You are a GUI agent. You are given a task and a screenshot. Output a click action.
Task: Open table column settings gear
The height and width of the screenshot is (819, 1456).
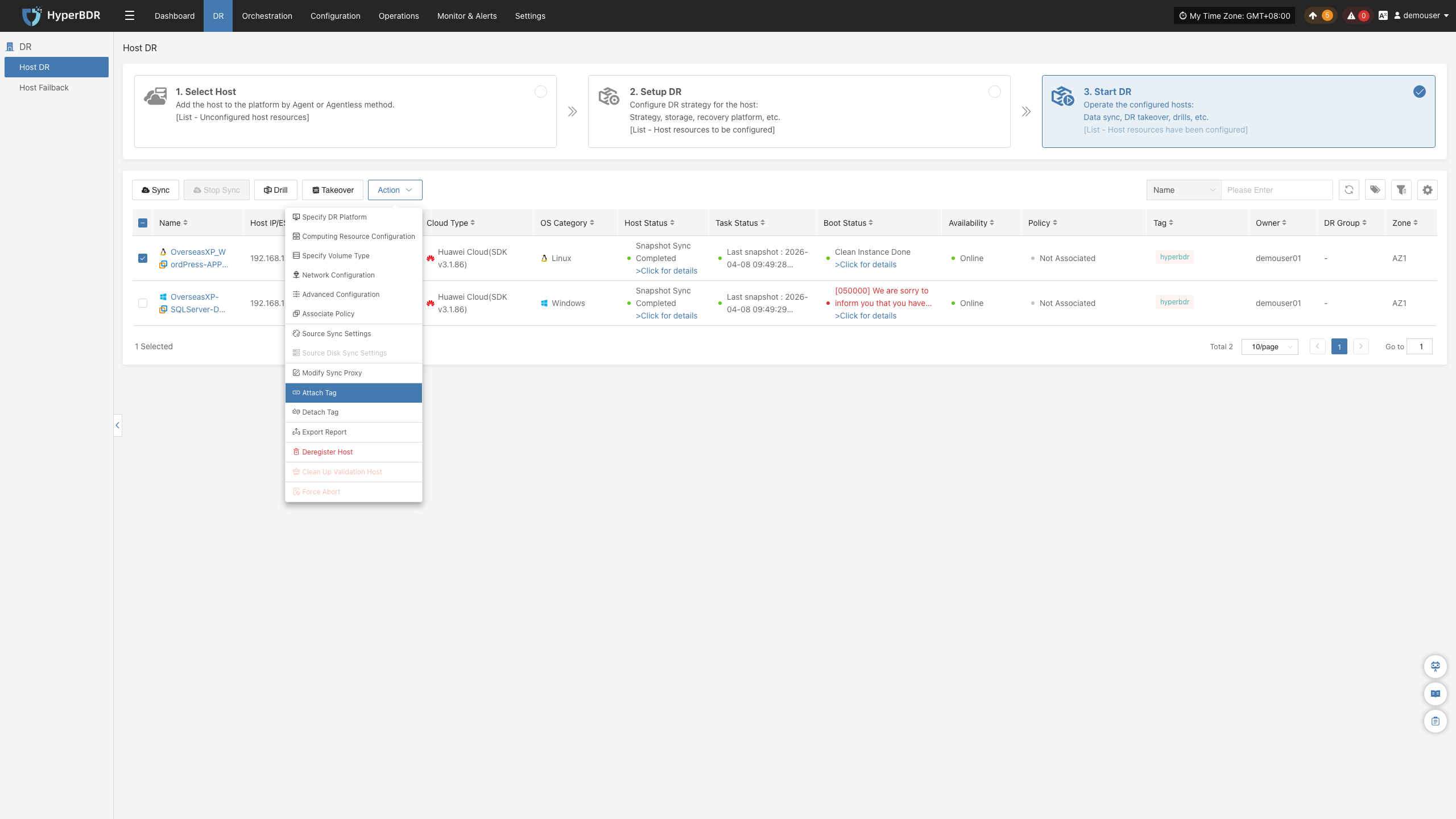coord(1428,190)
